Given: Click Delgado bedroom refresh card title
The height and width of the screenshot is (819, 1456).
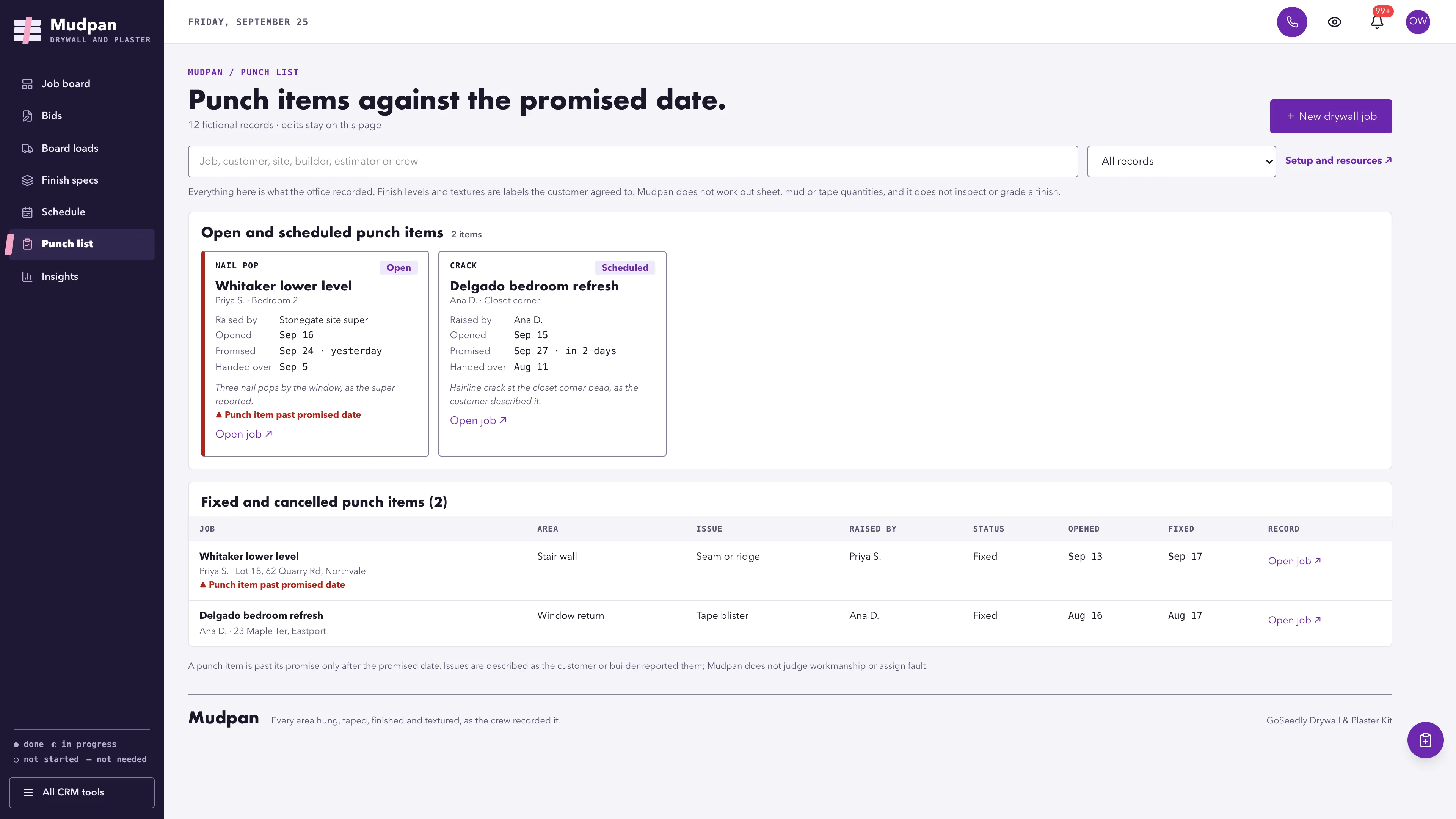Looking at the screenshot, I should [x=533, y=286].
